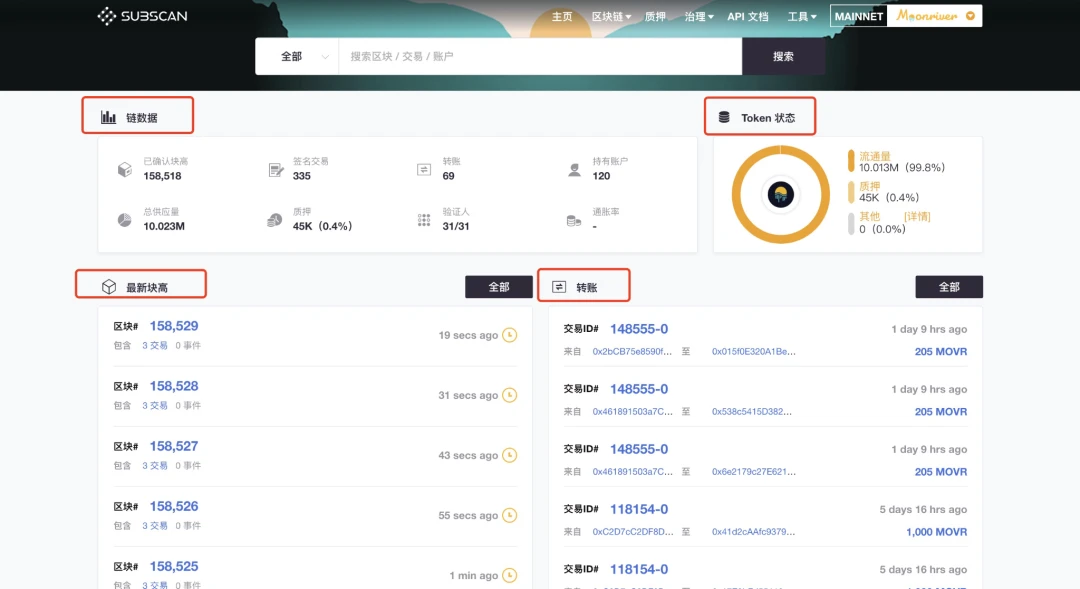Click the total issuance pie icon
The height and width of the screenshot is (589, 1080).
click(125, 220)
